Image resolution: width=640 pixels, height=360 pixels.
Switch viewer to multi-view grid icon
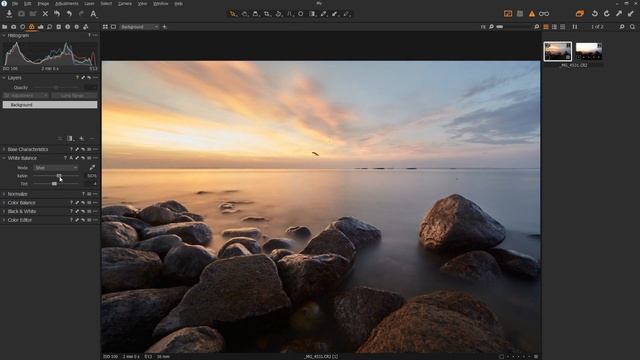(x=105, y=27)
